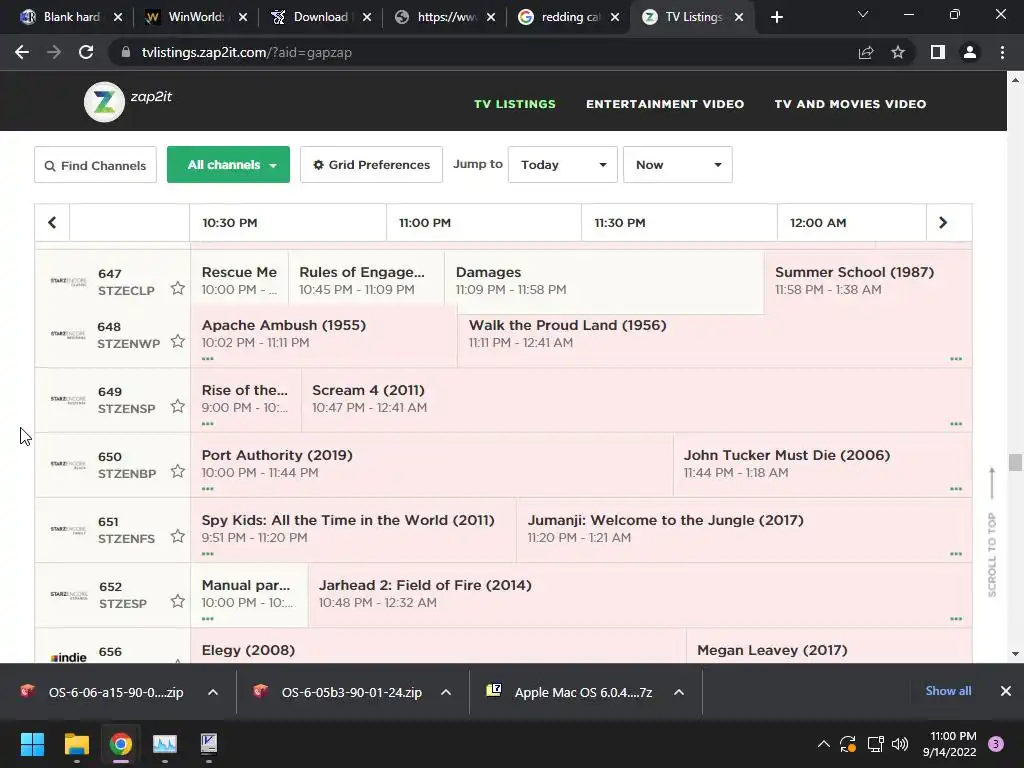Click the share page icon in address bar
Screen dimensions: 1024x768
coord(866,52)
